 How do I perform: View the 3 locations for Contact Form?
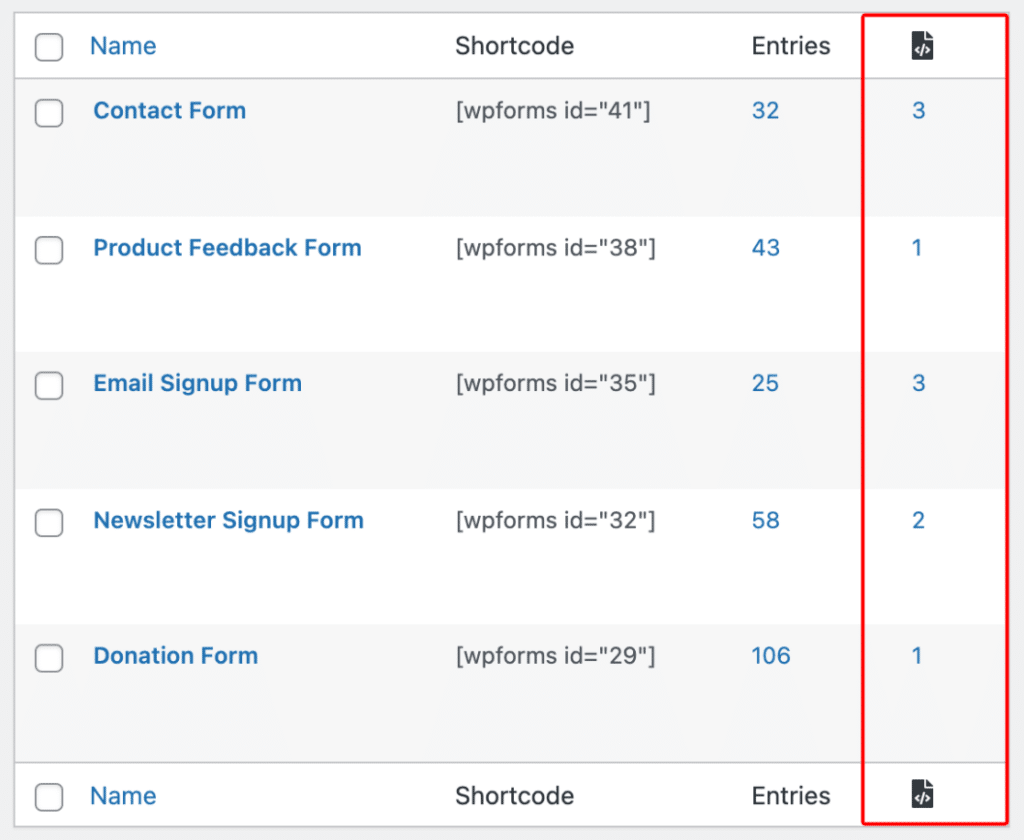(918, 111)
